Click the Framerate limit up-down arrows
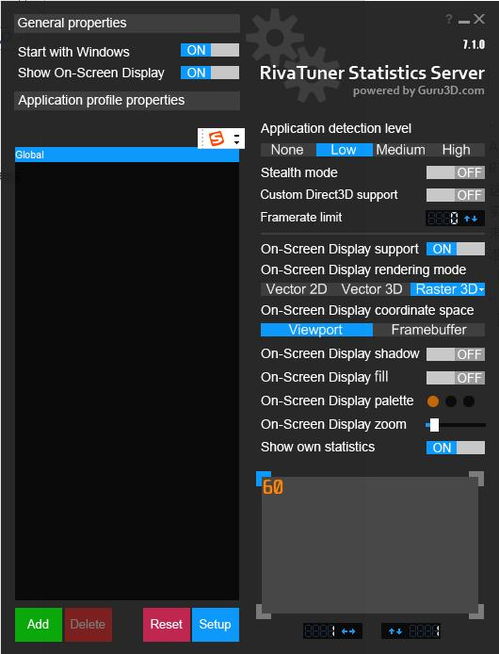 471,218
